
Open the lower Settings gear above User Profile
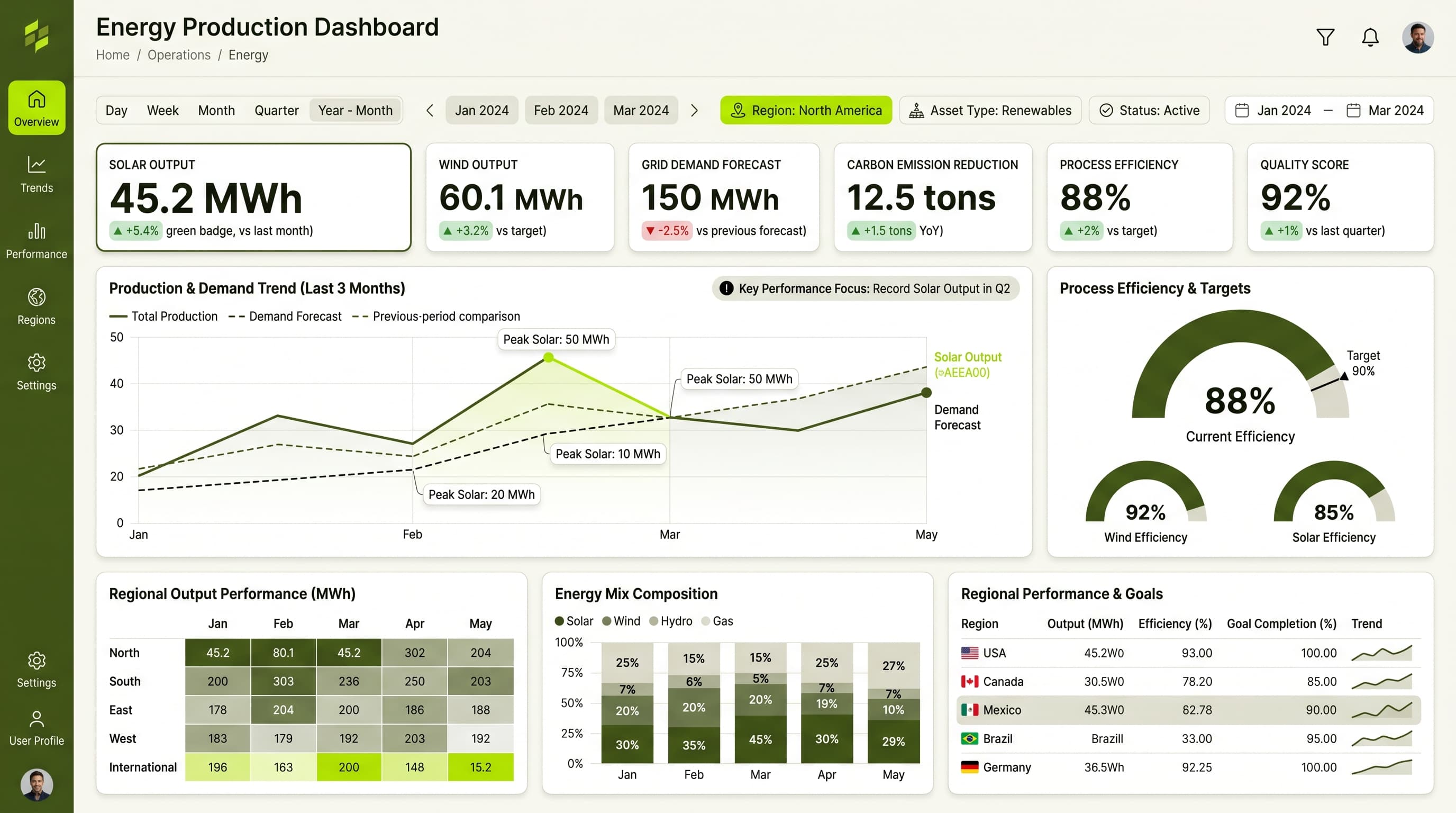click(37, 661)
